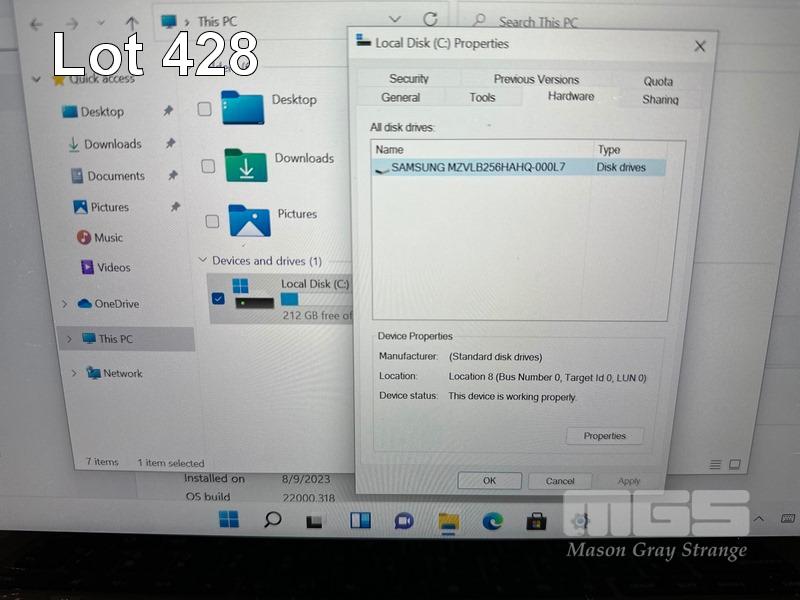Viewport: 800px width, 600px height.
Task: Open Microsoft Store from the taskbar
Action: (x=537, y=521)
